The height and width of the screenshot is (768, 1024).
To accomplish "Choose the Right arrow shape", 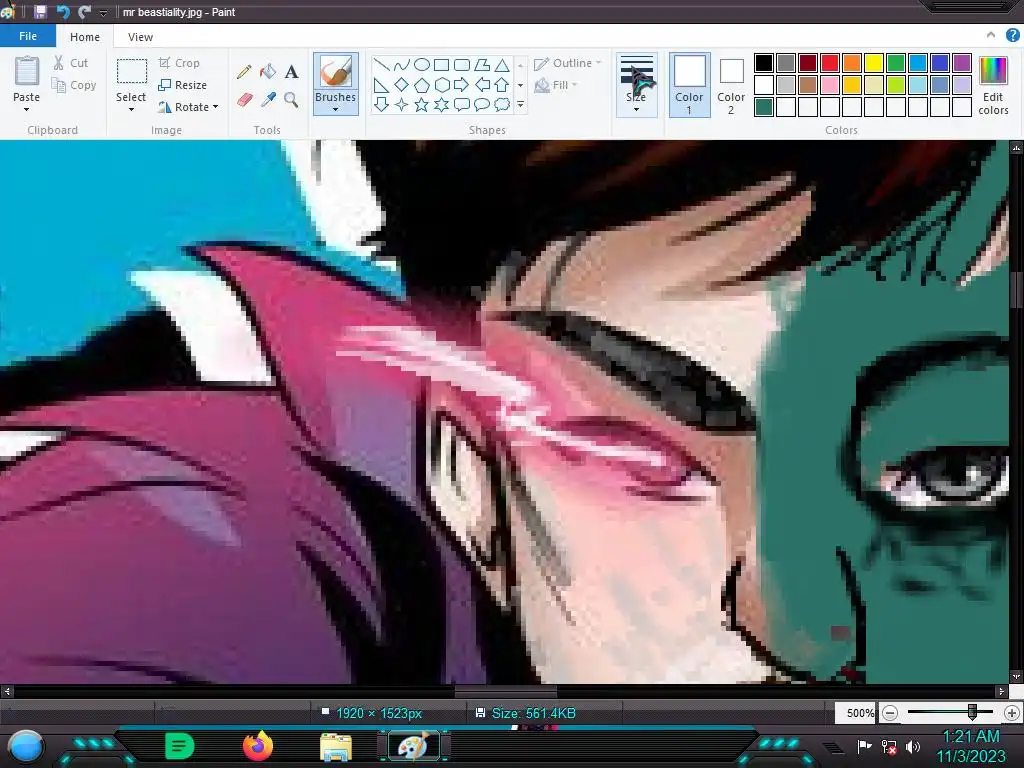I will coord(462,85).
